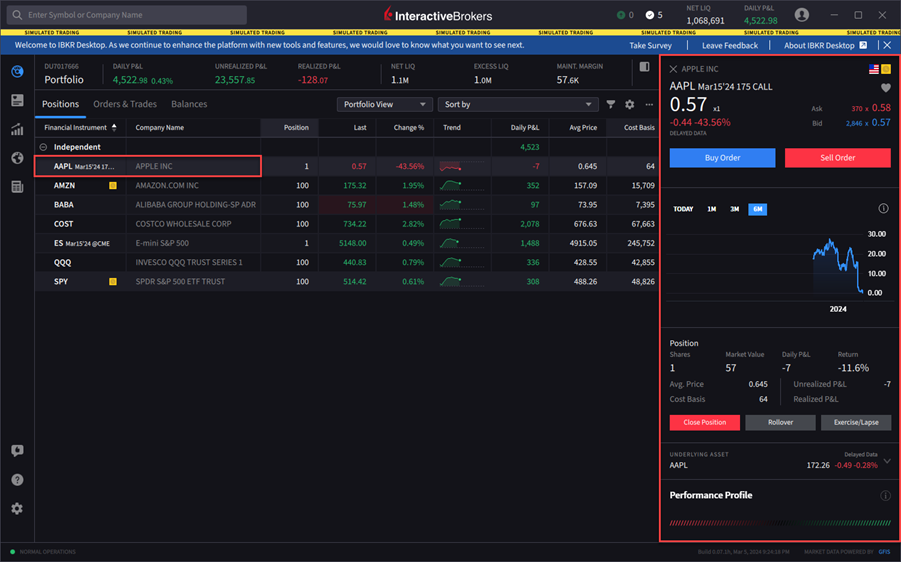
Task: Dismiss the welcome banner
Action: pyautogui.click(x=887, y=45)
